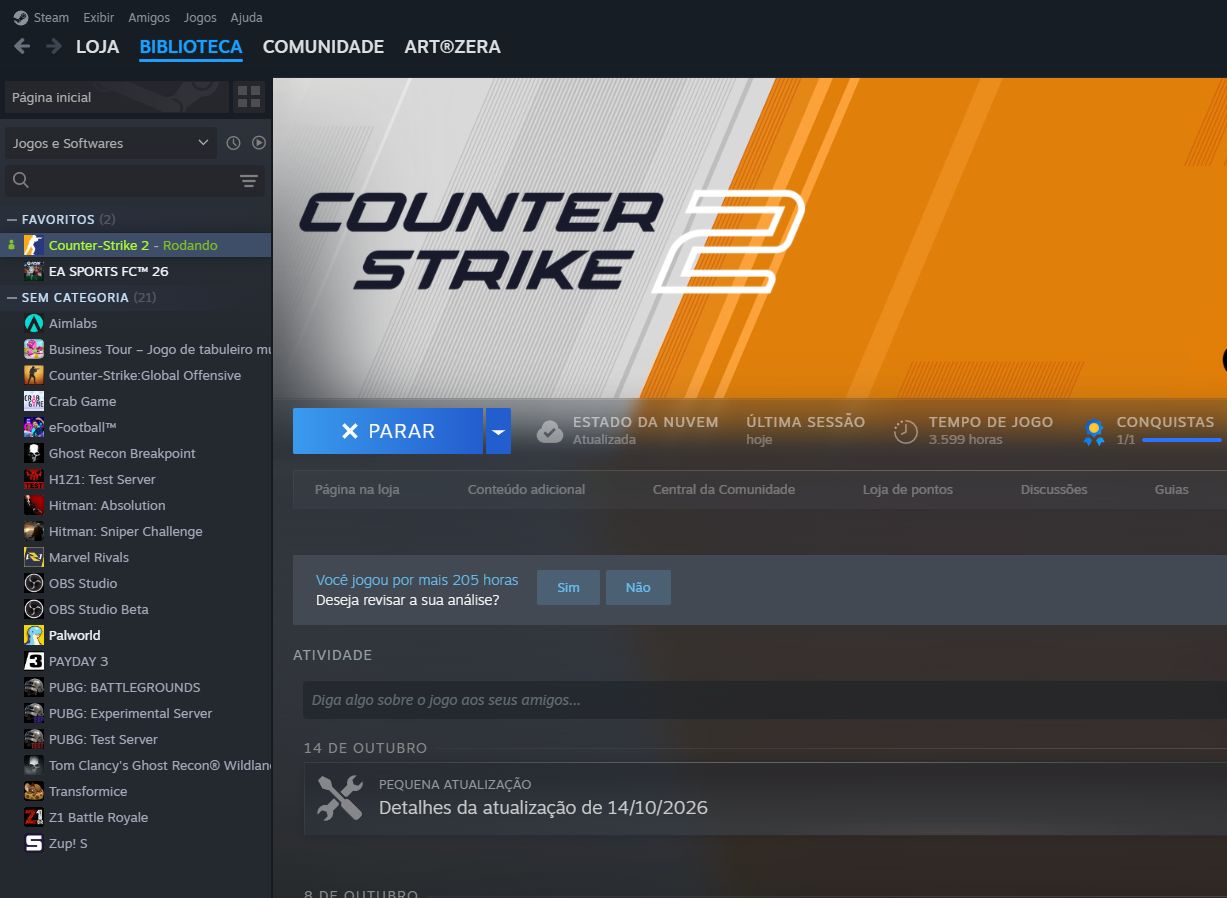The height and width of the screenshot is (898, 1227).
Task: Open the PARAR button dropdown arrow
Action: pyautogui.click(x=498, y=431)
